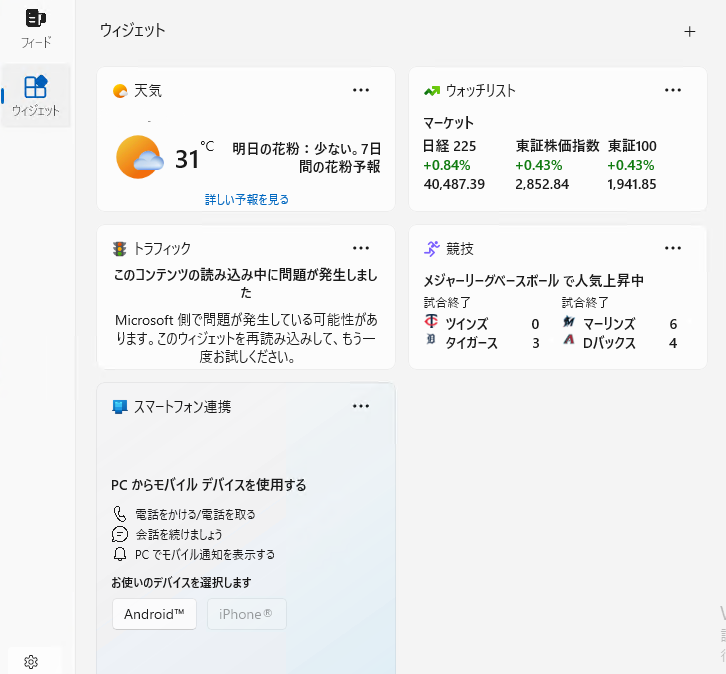
Task: Open the スマートフォン連携 widget title
Action: click(182, 407)
